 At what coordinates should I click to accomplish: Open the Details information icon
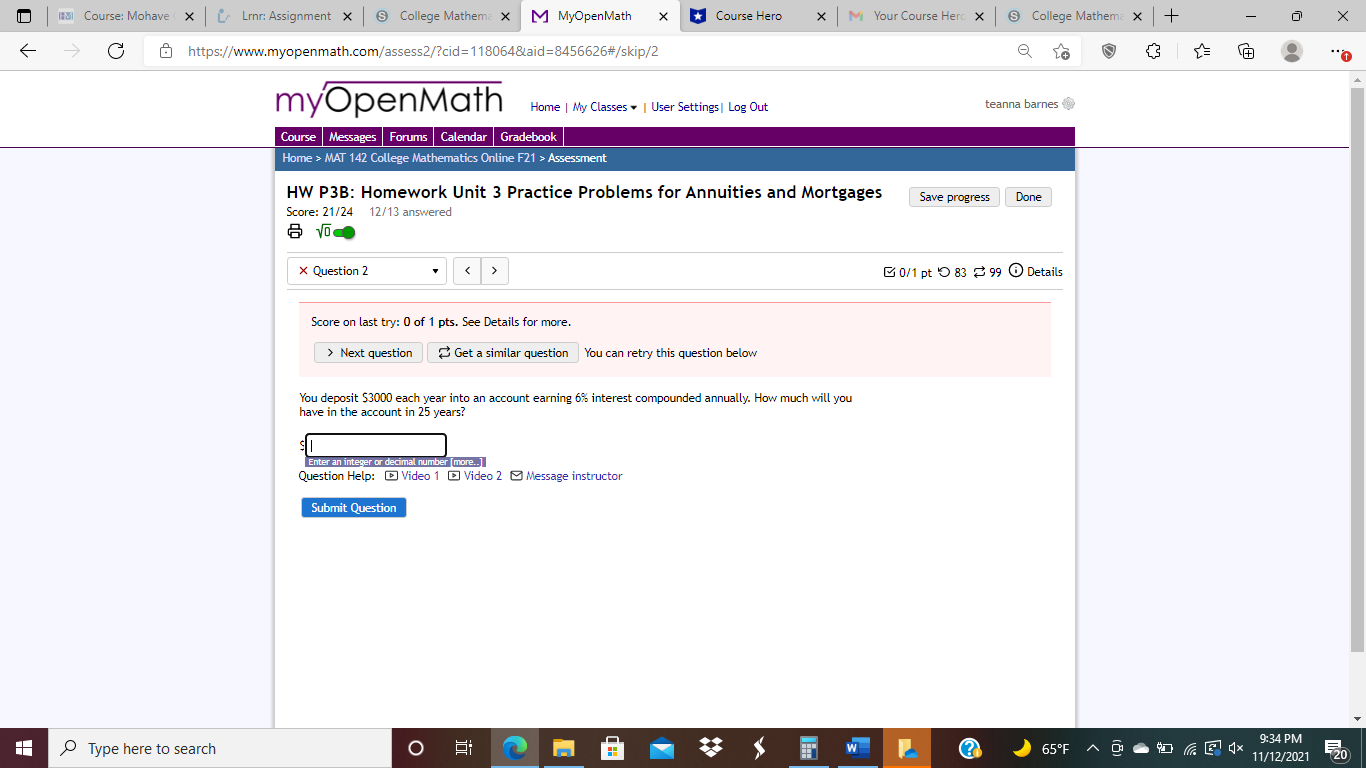point(1017,271)
